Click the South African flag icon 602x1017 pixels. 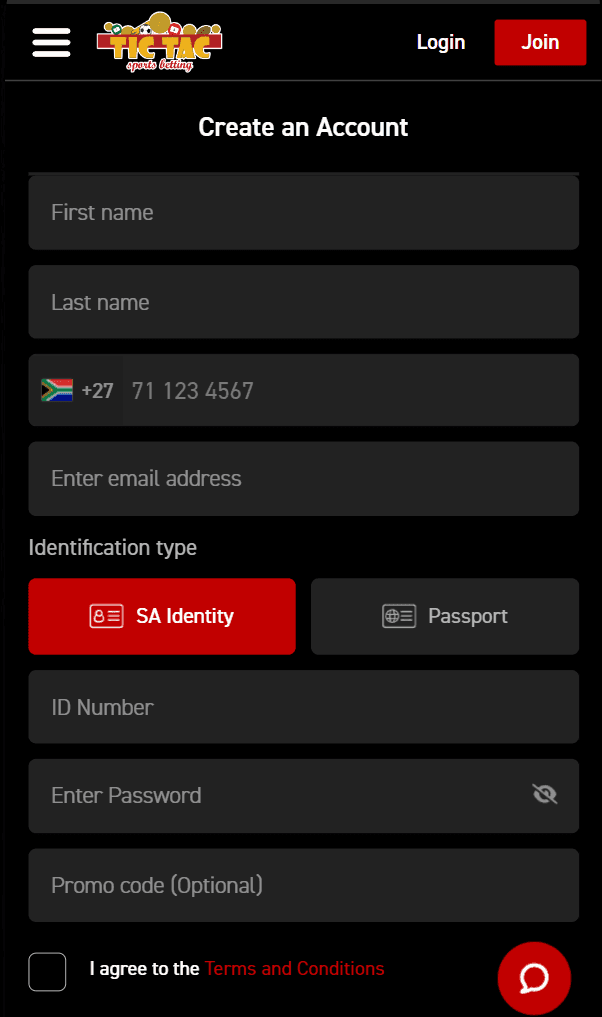[57, 390]
